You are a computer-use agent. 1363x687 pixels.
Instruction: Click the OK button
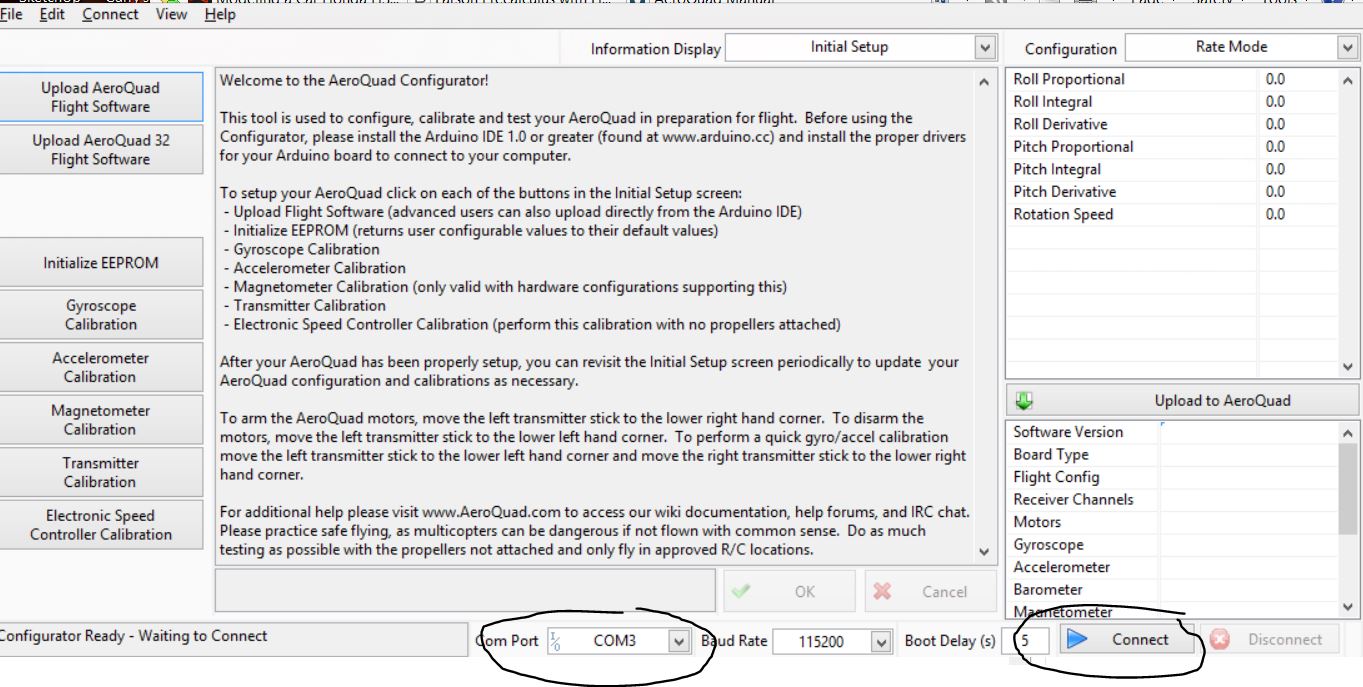(789, 591)
